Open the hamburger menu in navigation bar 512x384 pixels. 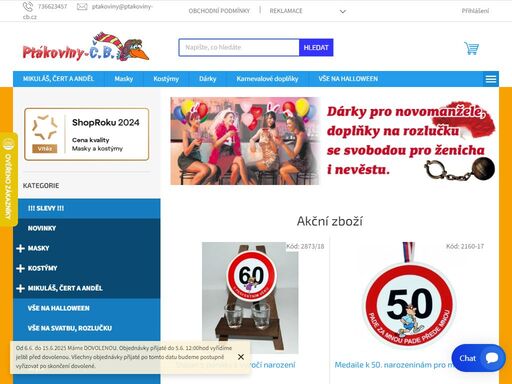click(491, 79)
